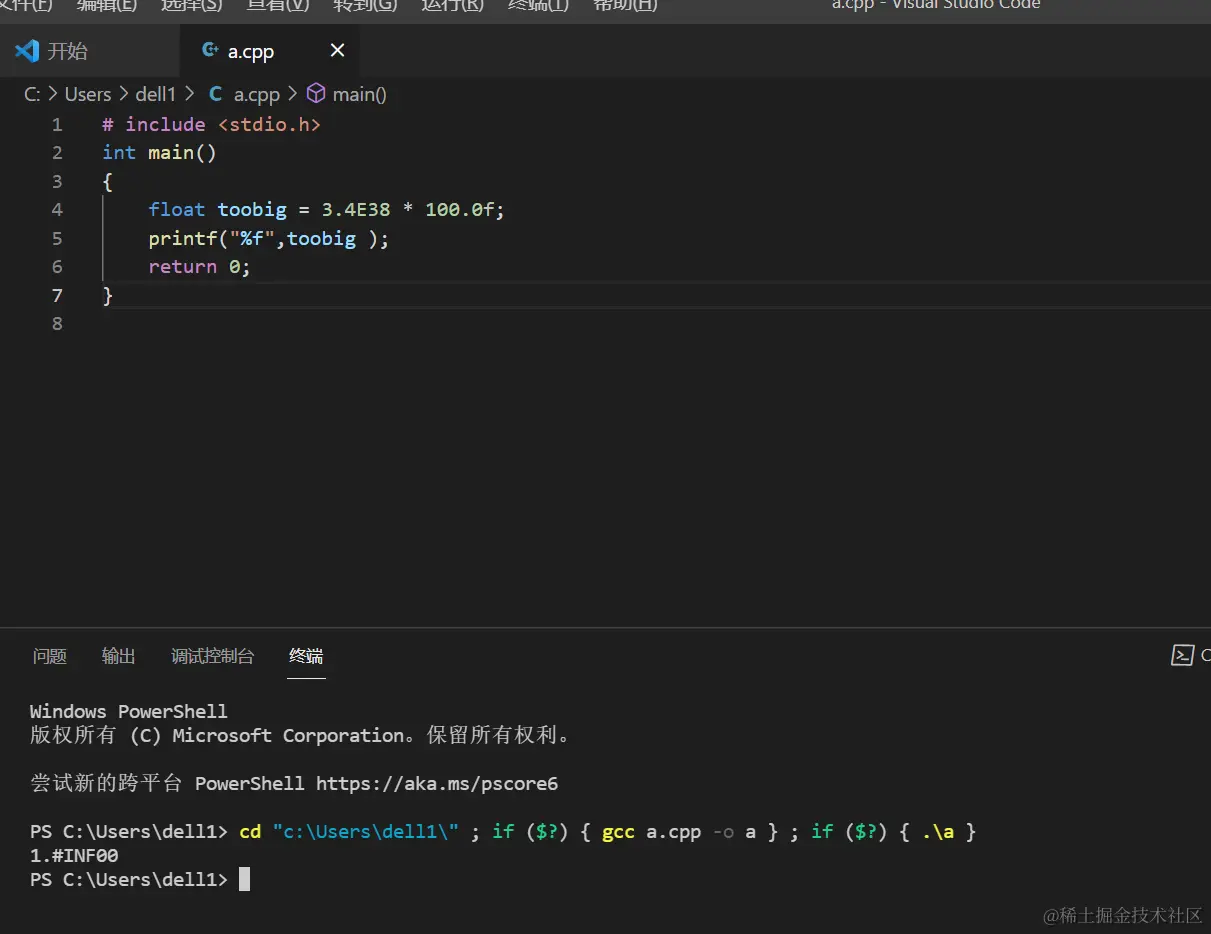Viewport: 1211px width, 934px height.
Task: Click the VS Code logo on 开始 tab
Action: tap(27, 50)
